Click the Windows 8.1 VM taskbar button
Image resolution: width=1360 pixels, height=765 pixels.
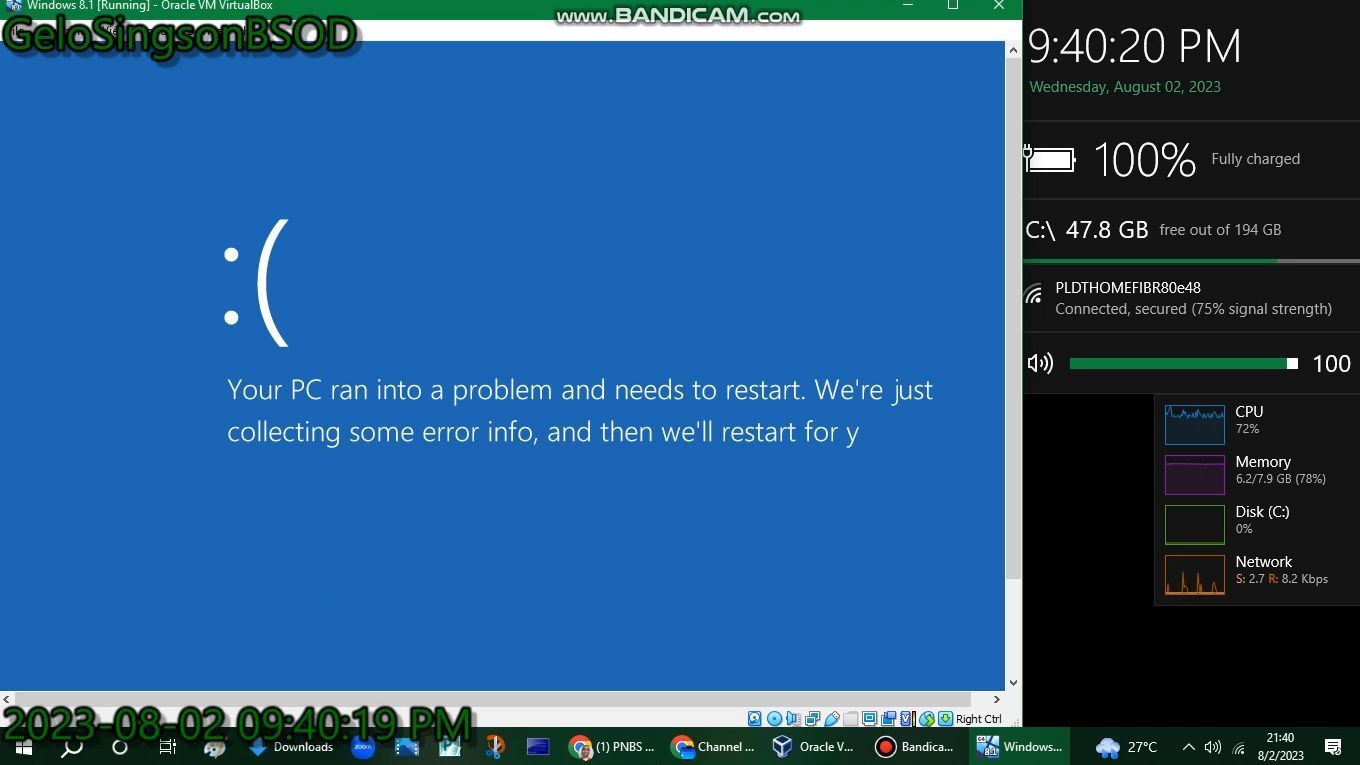point(1019,747)
